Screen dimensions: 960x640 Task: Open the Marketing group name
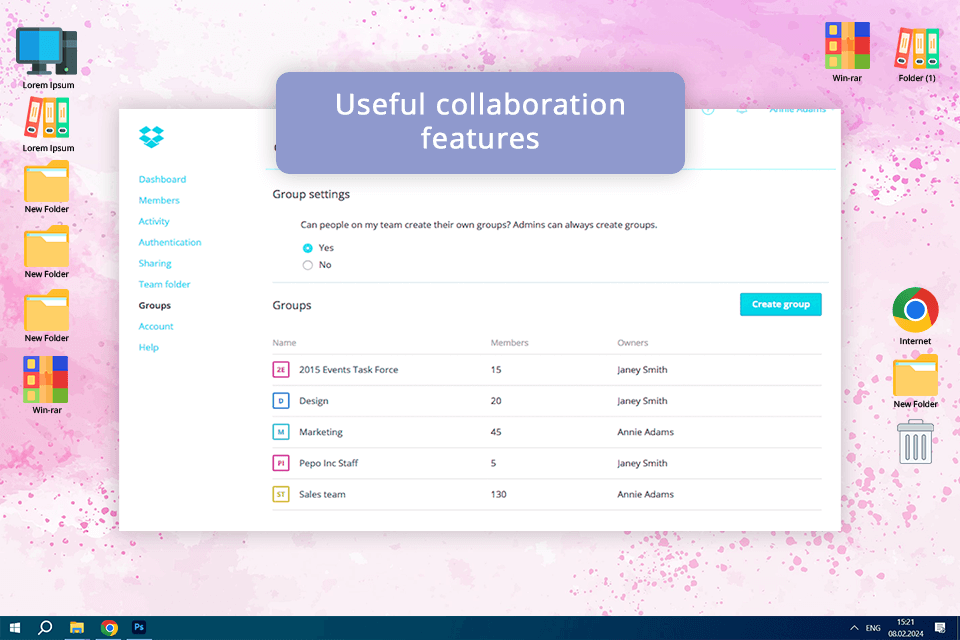(x=321, y=432)
